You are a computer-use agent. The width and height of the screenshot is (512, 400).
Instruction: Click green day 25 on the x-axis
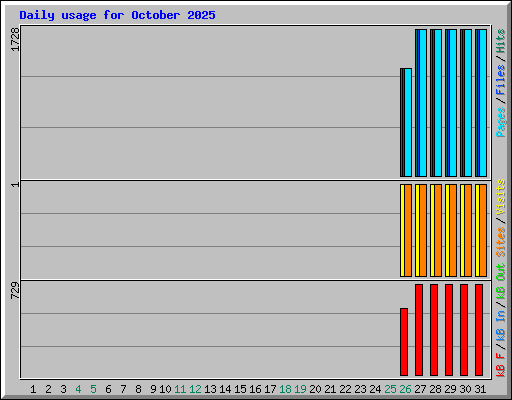click(x=390, y=389)
